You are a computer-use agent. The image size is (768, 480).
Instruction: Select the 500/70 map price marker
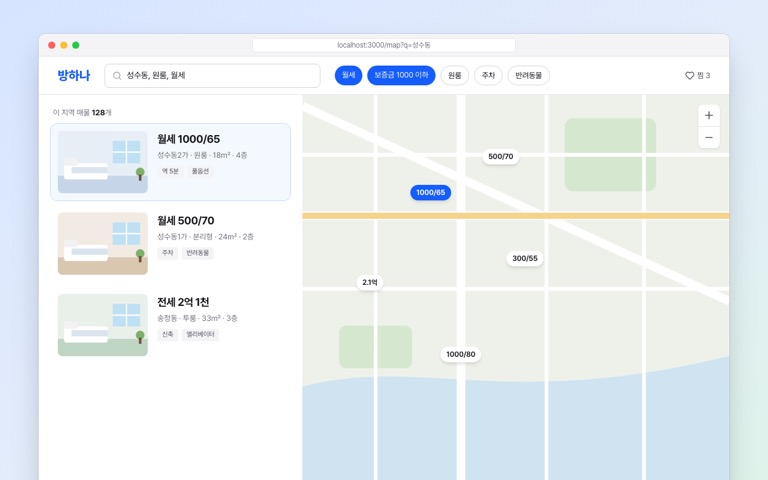[x=501, y=157]
